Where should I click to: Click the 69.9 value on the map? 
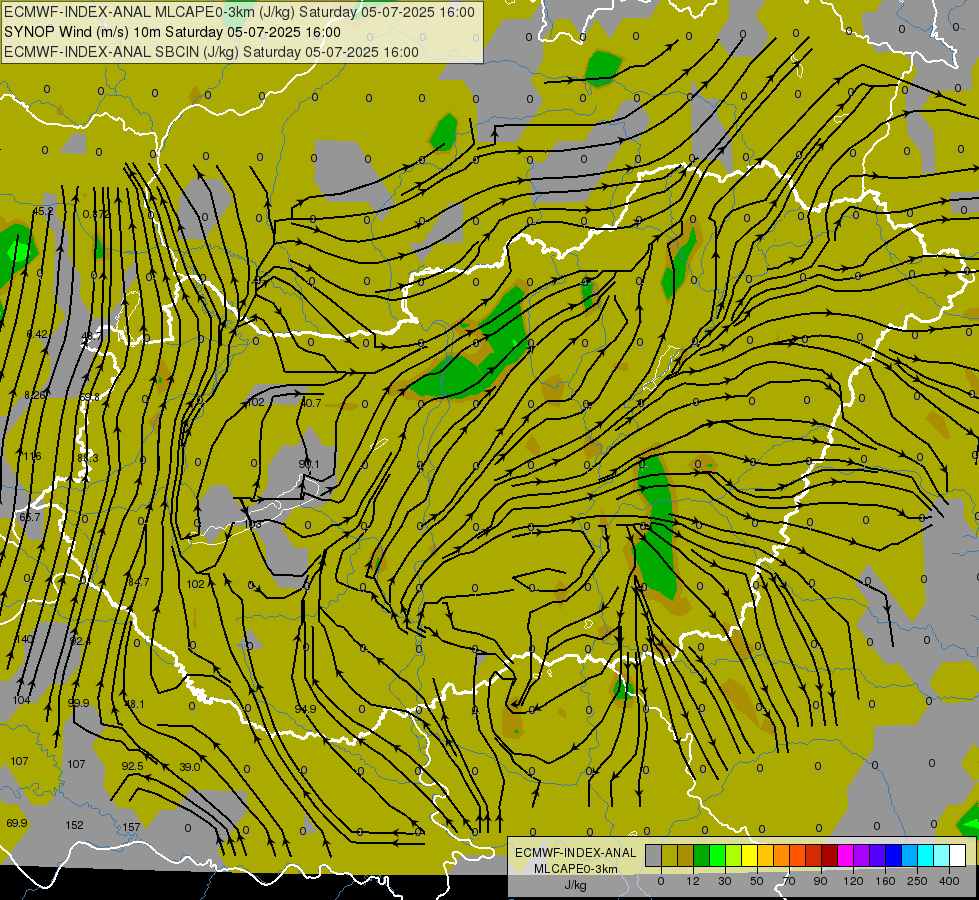tap(17, 823)
